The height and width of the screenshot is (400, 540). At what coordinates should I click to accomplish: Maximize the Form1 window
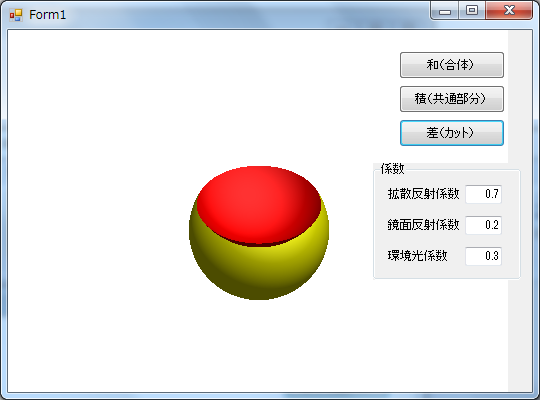(472, 11)
